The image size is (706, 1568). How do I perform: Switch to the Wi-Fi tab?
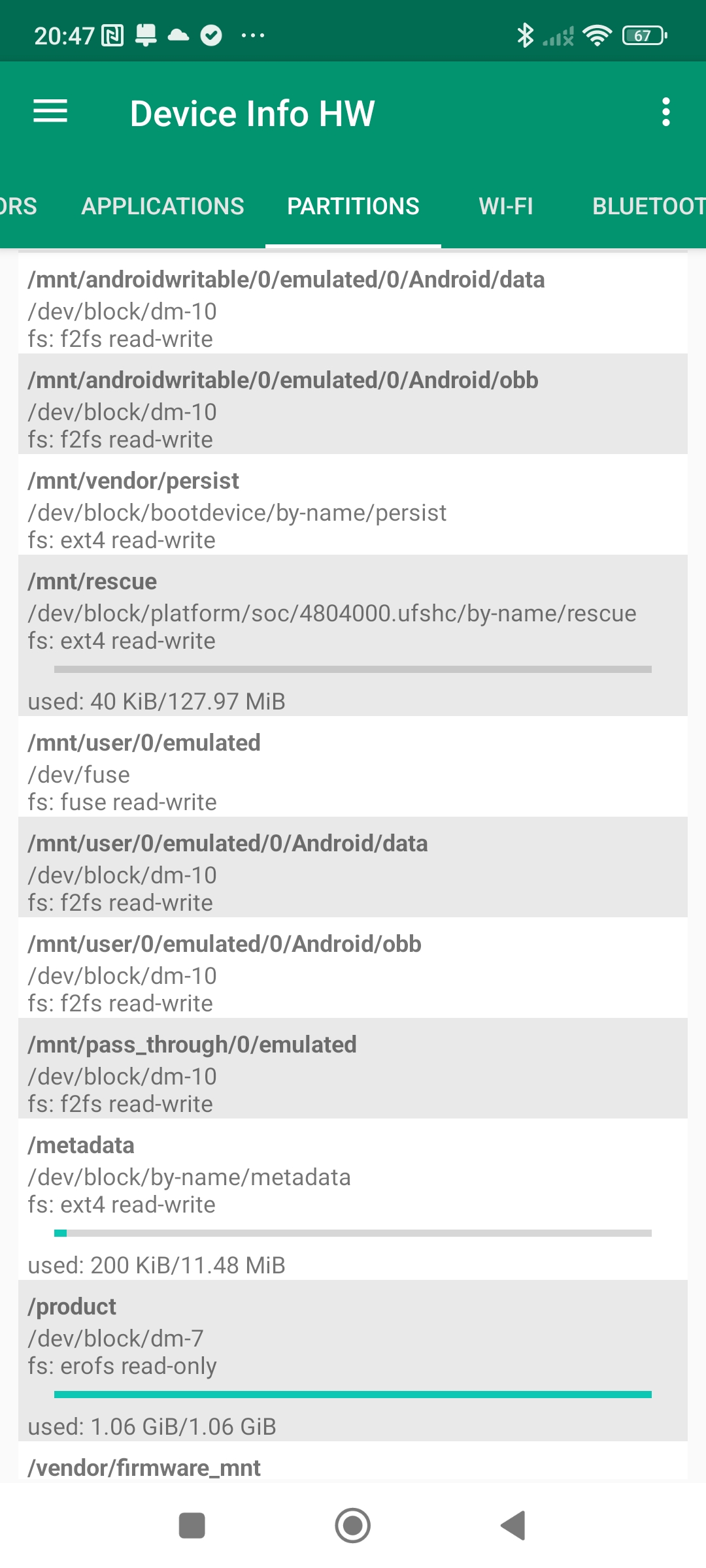click(x=506, y=206)
